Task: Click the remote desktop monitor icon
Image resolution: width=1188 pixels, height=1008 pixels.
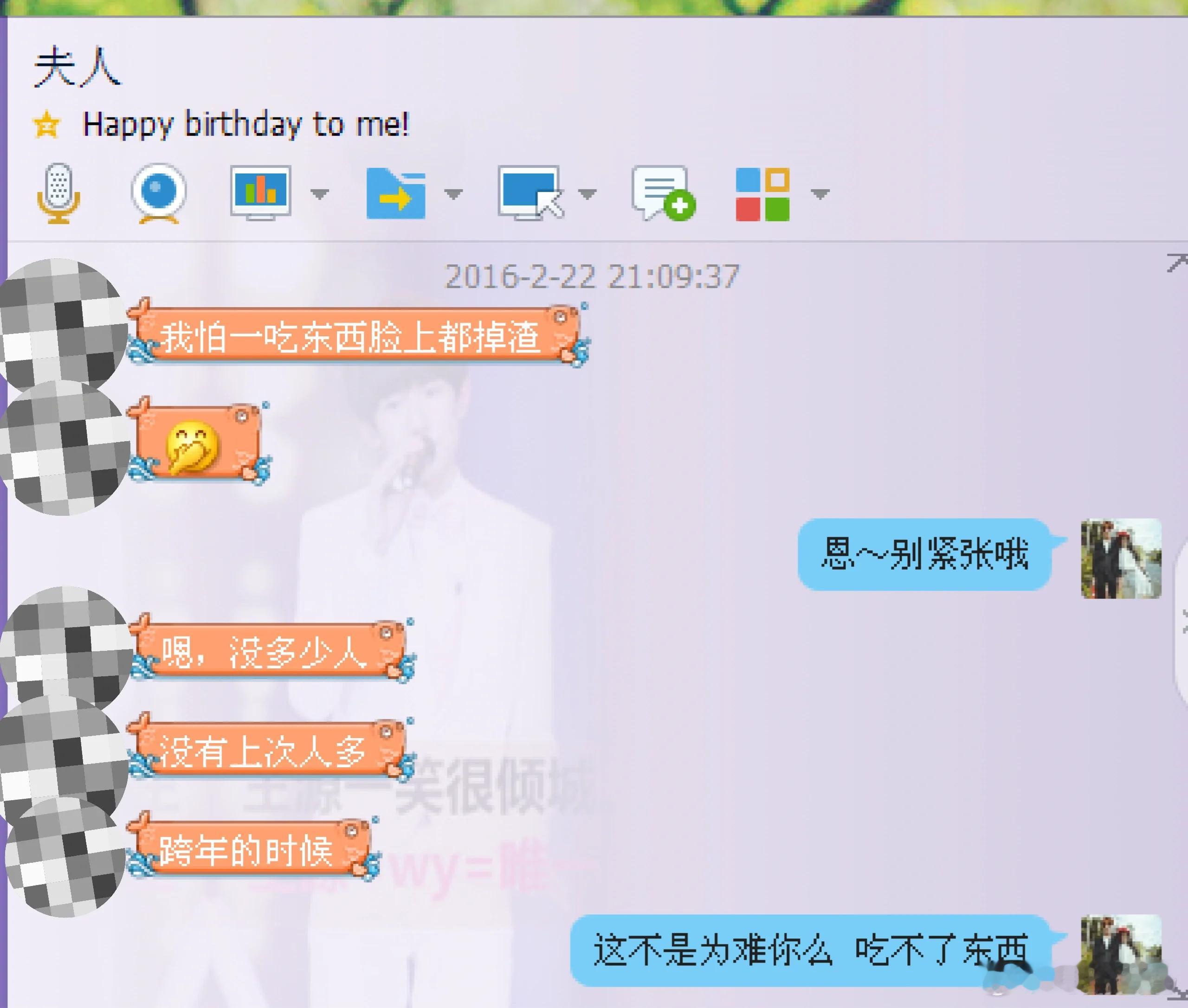Action: tap(530, 193)
